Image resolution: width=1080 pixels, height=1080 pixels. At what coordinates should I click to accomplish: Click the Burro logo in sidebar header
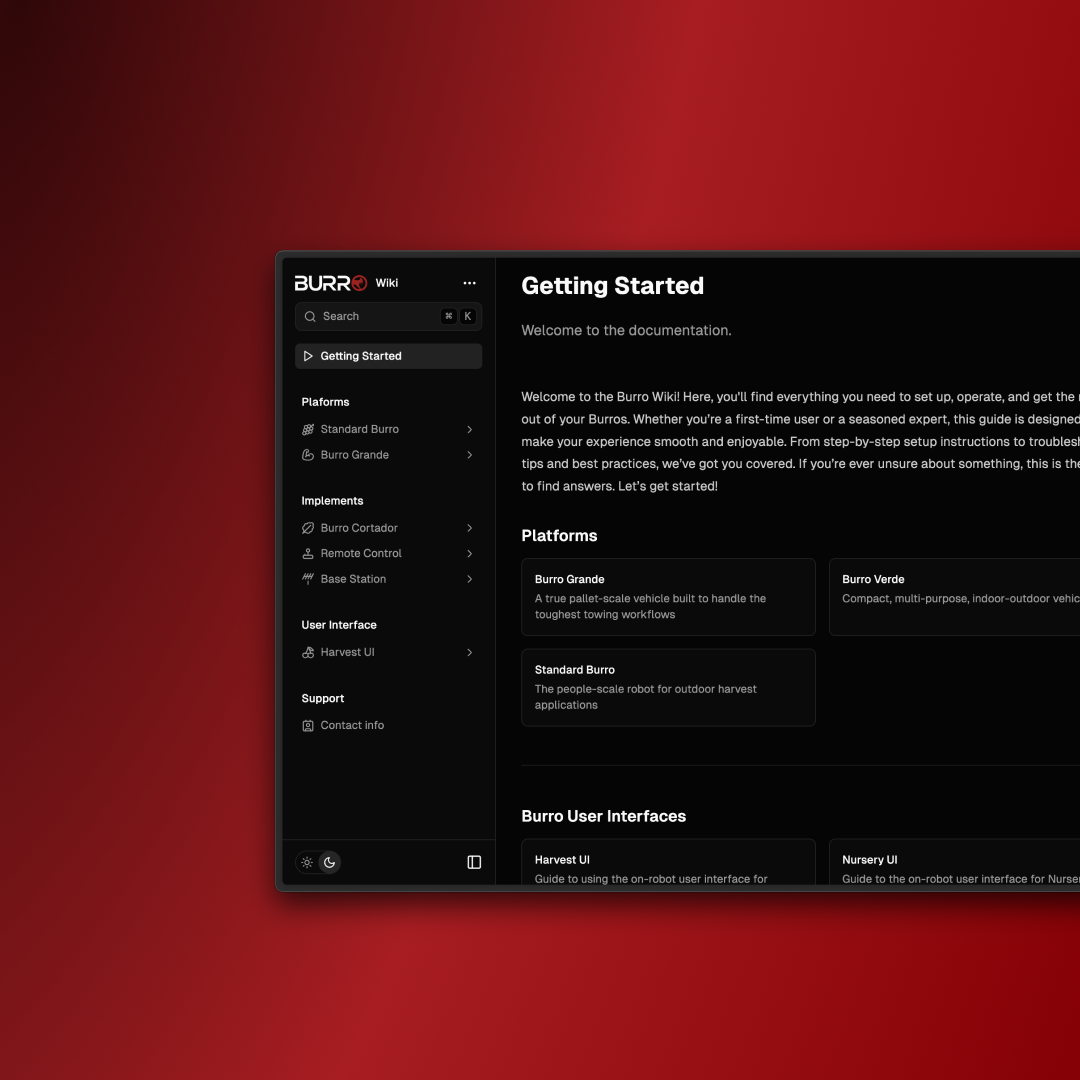(331, 283)
